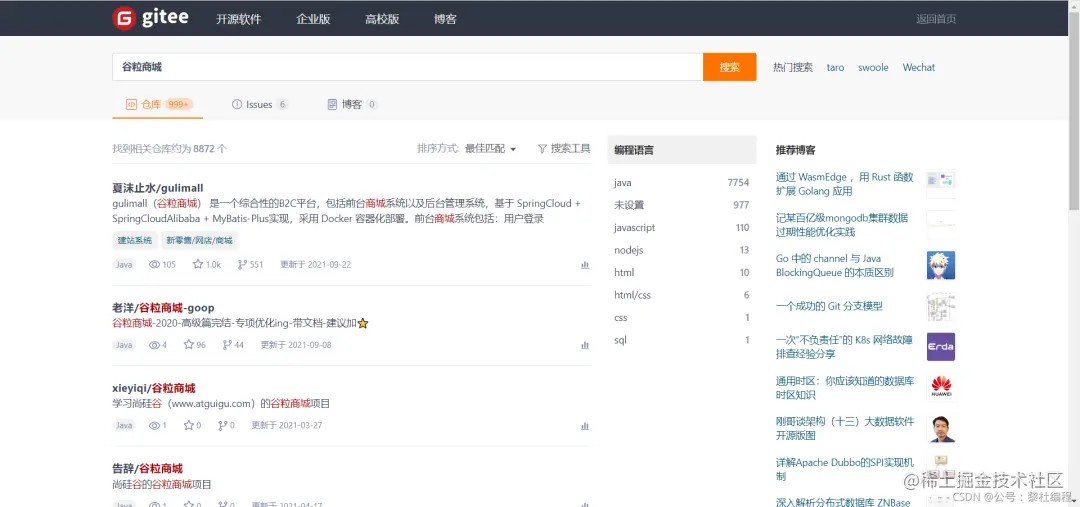Click the 新零售/网店/商城 tag
The width and height of the screenshot is (1080, 507).
[200, 240]
